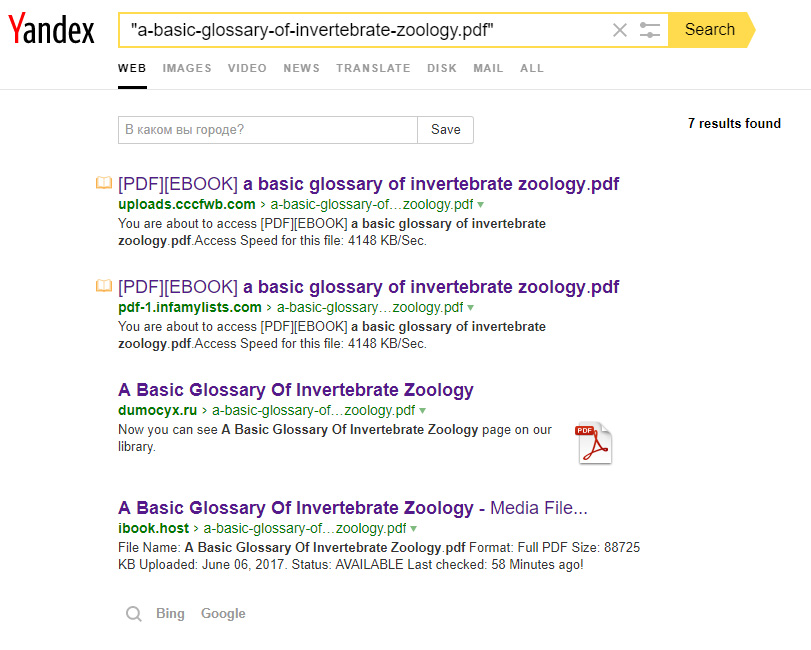The height and width of the screenshot is (650, 811).
Task: Click book icon beside uploads.cccfwb.com result
Action: 104,183
